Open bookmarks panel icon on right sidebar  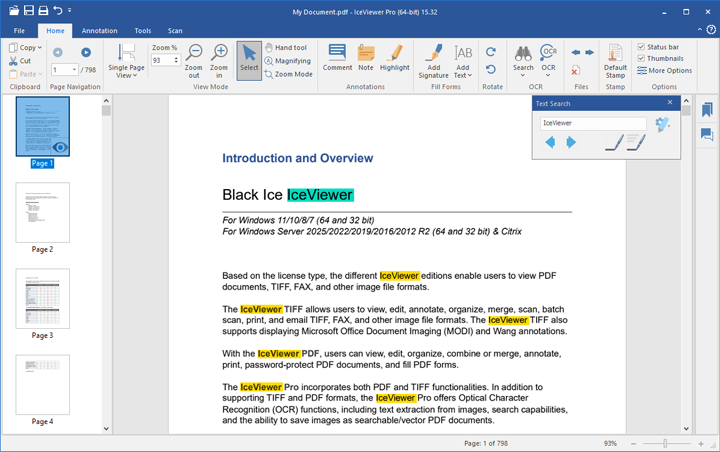(x=707, y=110)
